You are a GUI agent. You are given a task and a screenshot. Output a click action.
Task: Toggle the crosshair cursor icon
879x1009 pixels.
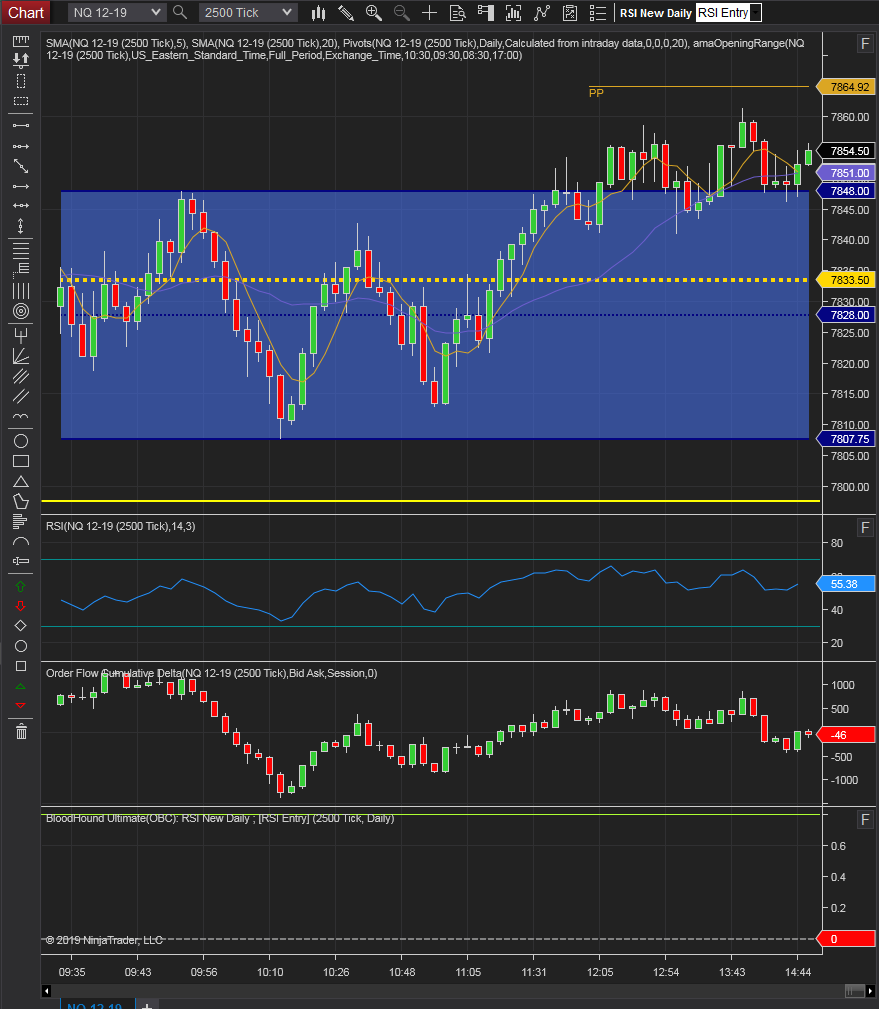point(429,13)
